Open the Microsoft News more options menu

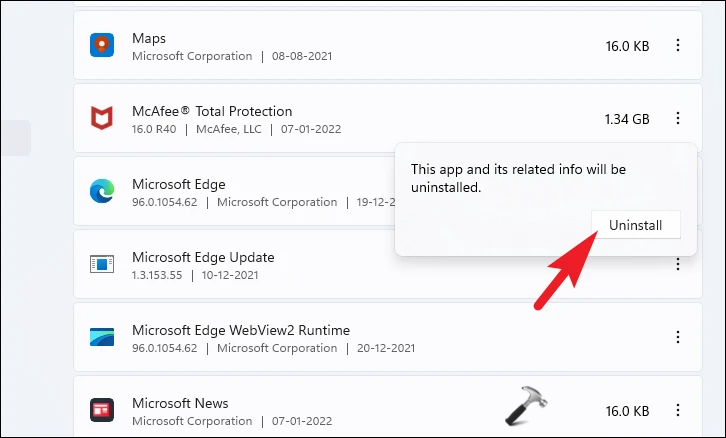(x=678, y=410)
